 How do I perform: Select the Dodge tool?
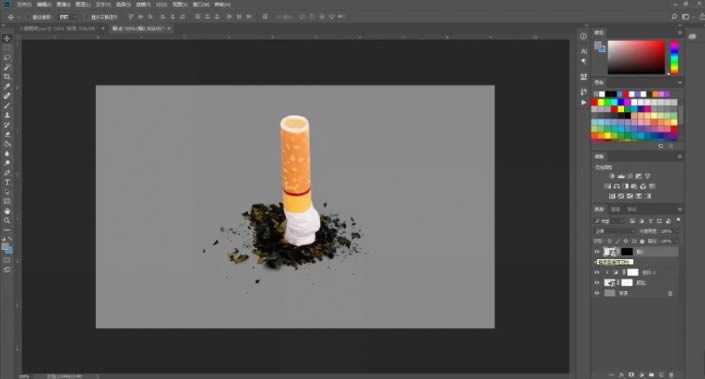click(7, 163)
